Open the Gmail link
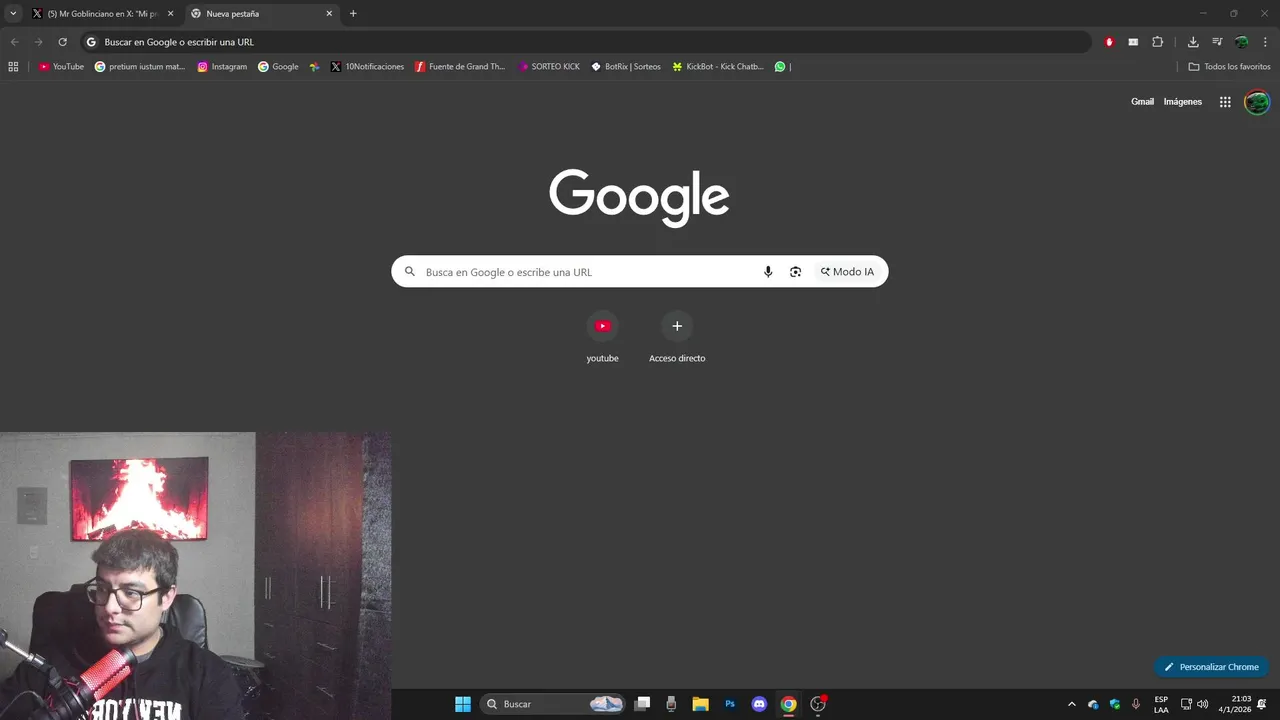Viewport: 1280px width, 720px height. click(1142, 102)
